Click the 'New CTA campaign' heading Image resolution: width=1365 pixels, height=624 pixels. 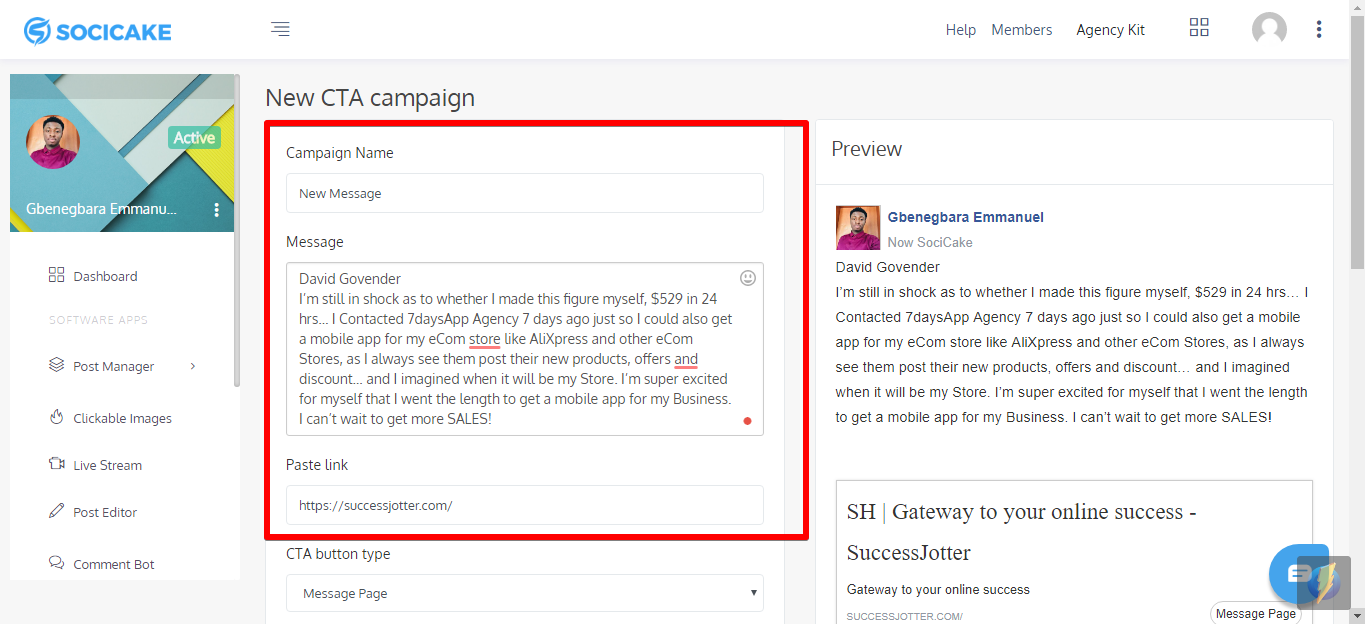(x=370, y=98)
